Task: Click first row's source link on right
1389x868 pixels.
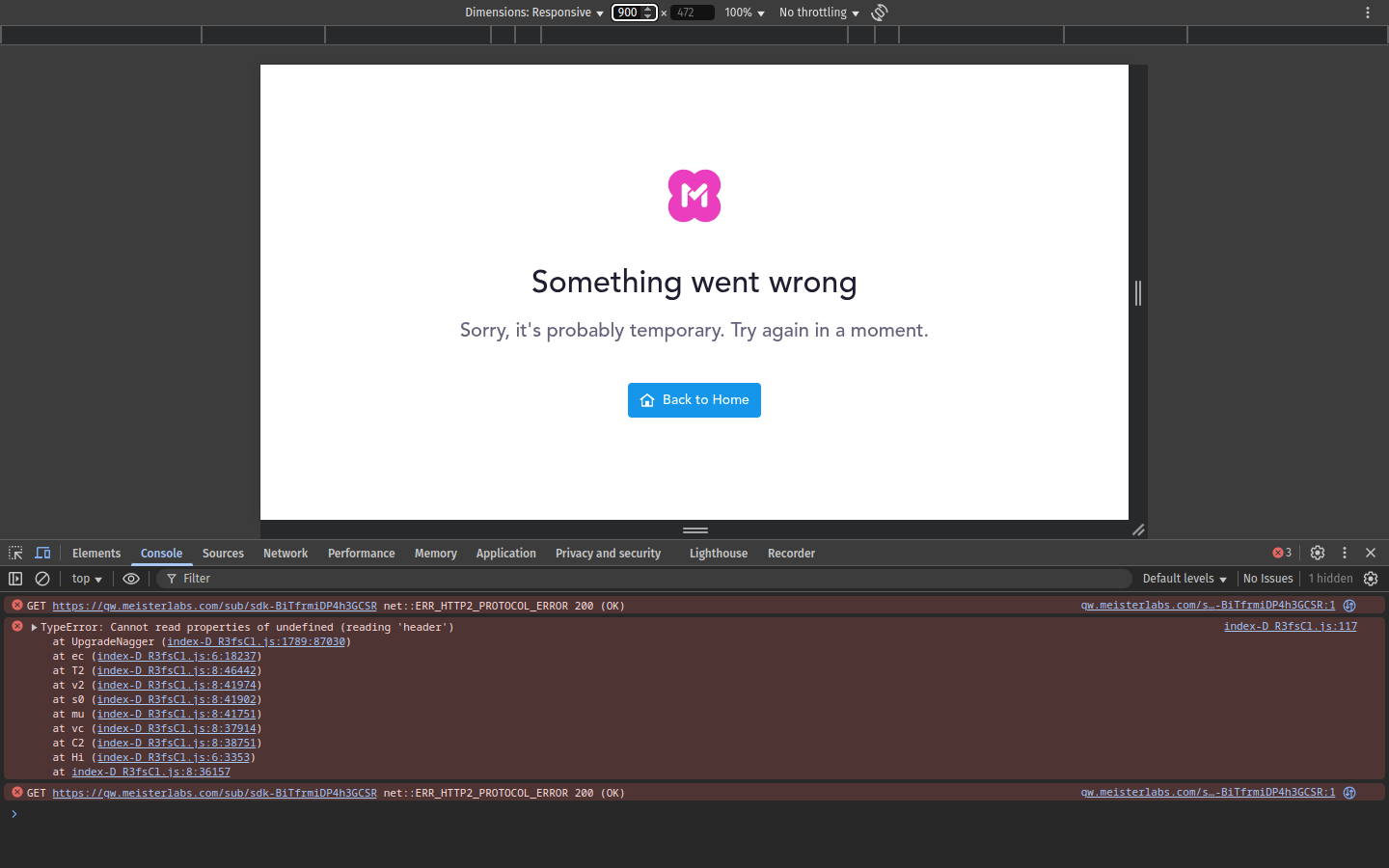Action: point(1208,605)
